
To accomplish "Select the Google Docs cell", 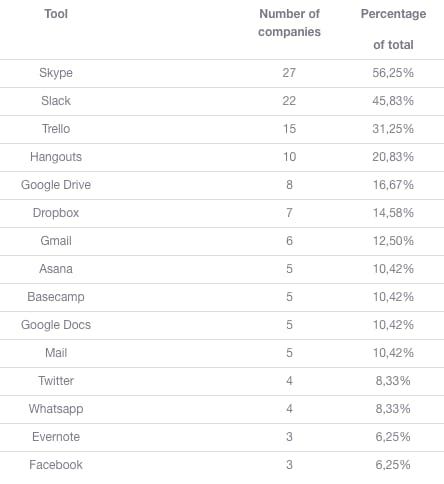I will tap(56, 325).
